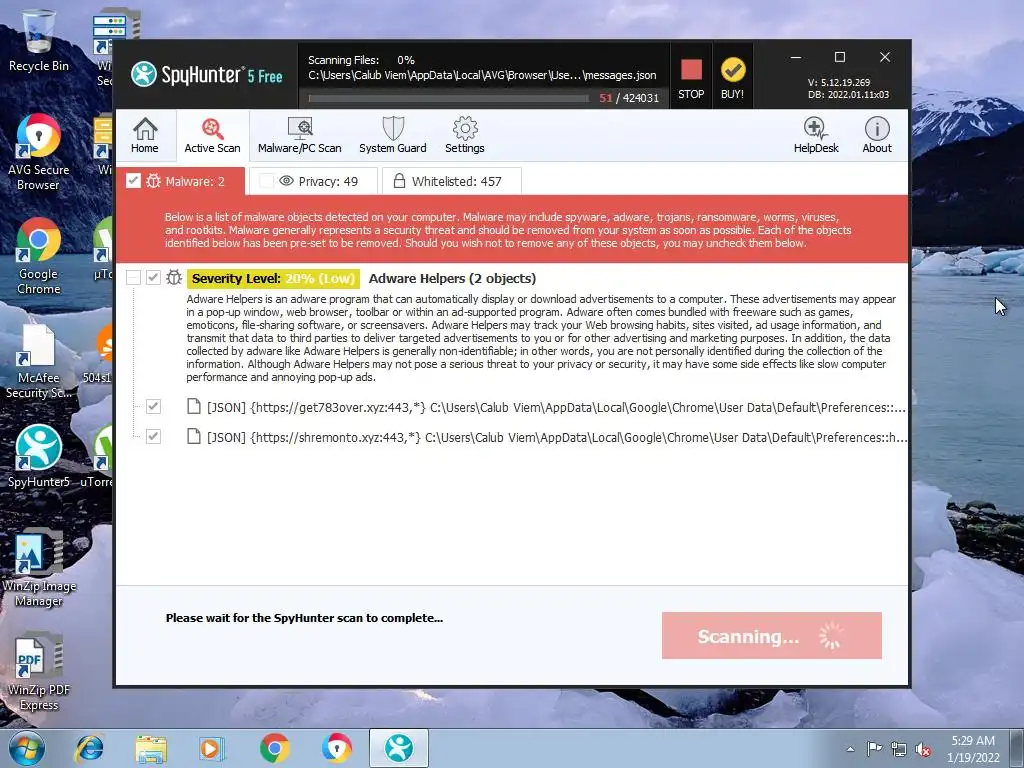
Task: Click the Scanning... button
Action: point(771,635)
